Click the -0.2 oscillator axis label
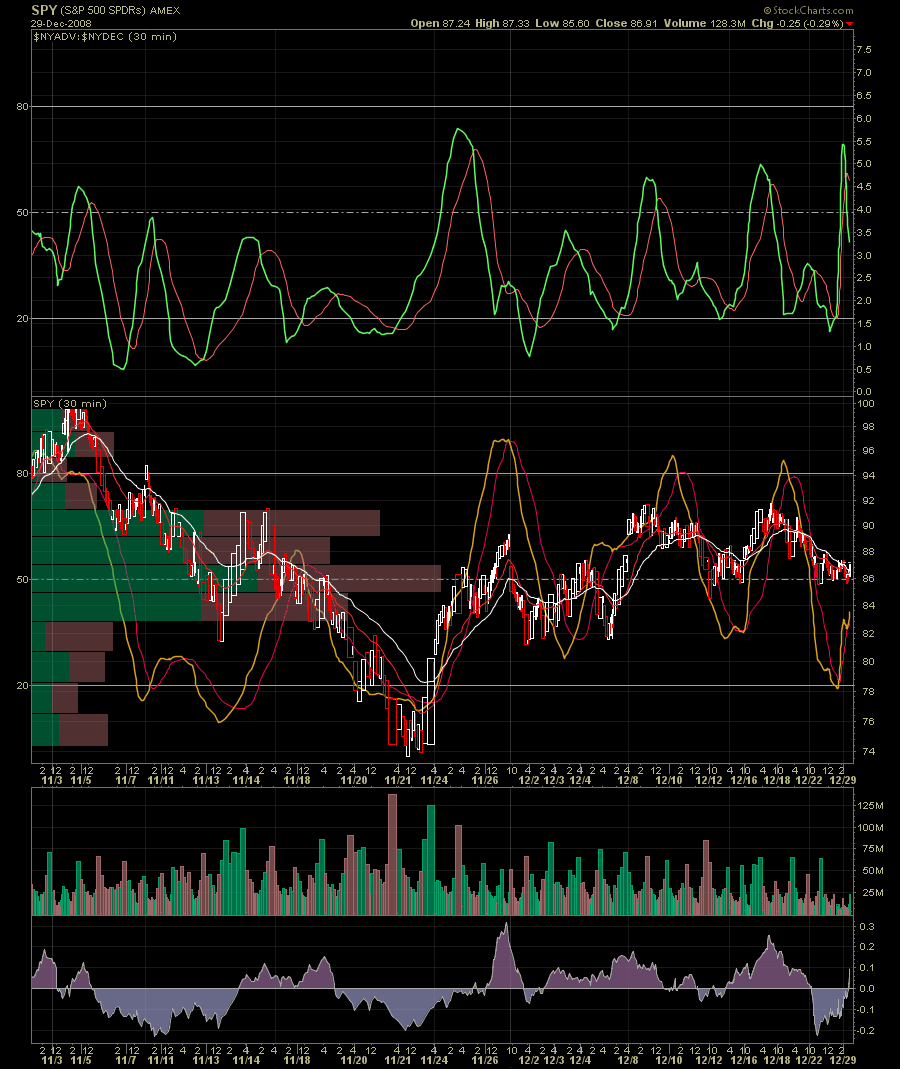Viewport: 900px width, 1069px height. 865,1030
